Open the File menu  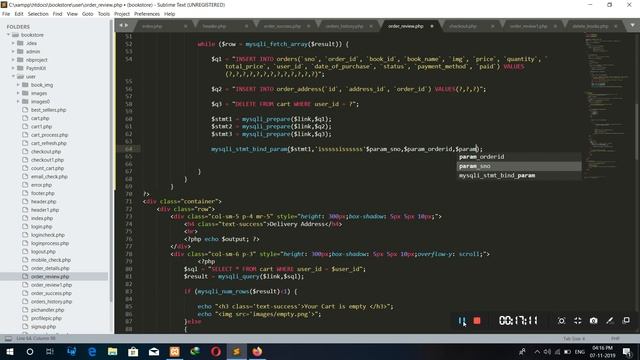(6, 14)
